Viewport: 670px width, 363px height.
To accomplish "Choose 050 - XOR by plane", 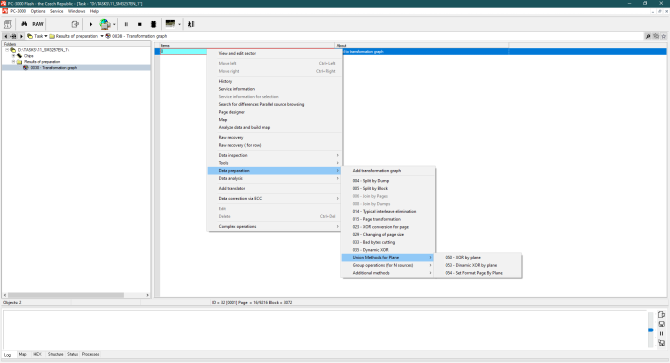I will [x=478, y=258].
